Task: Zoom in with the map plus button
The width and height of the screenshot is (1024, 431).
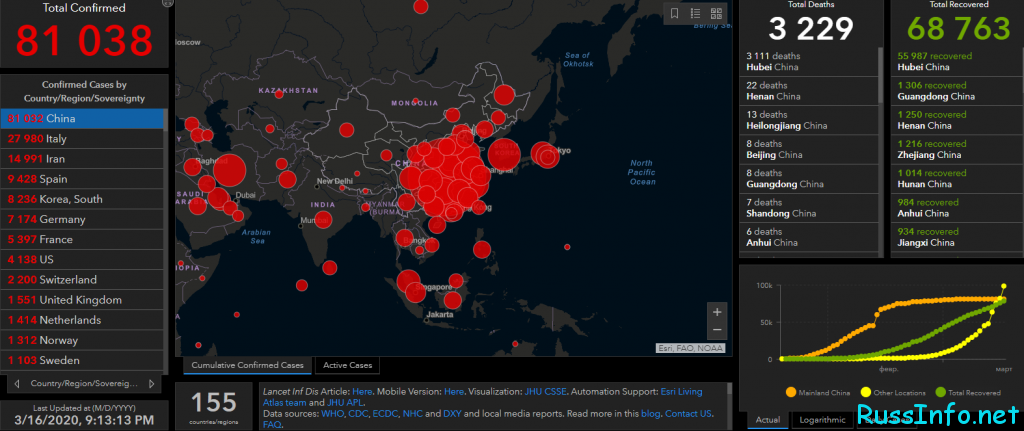Action: [x=717, y=311]
